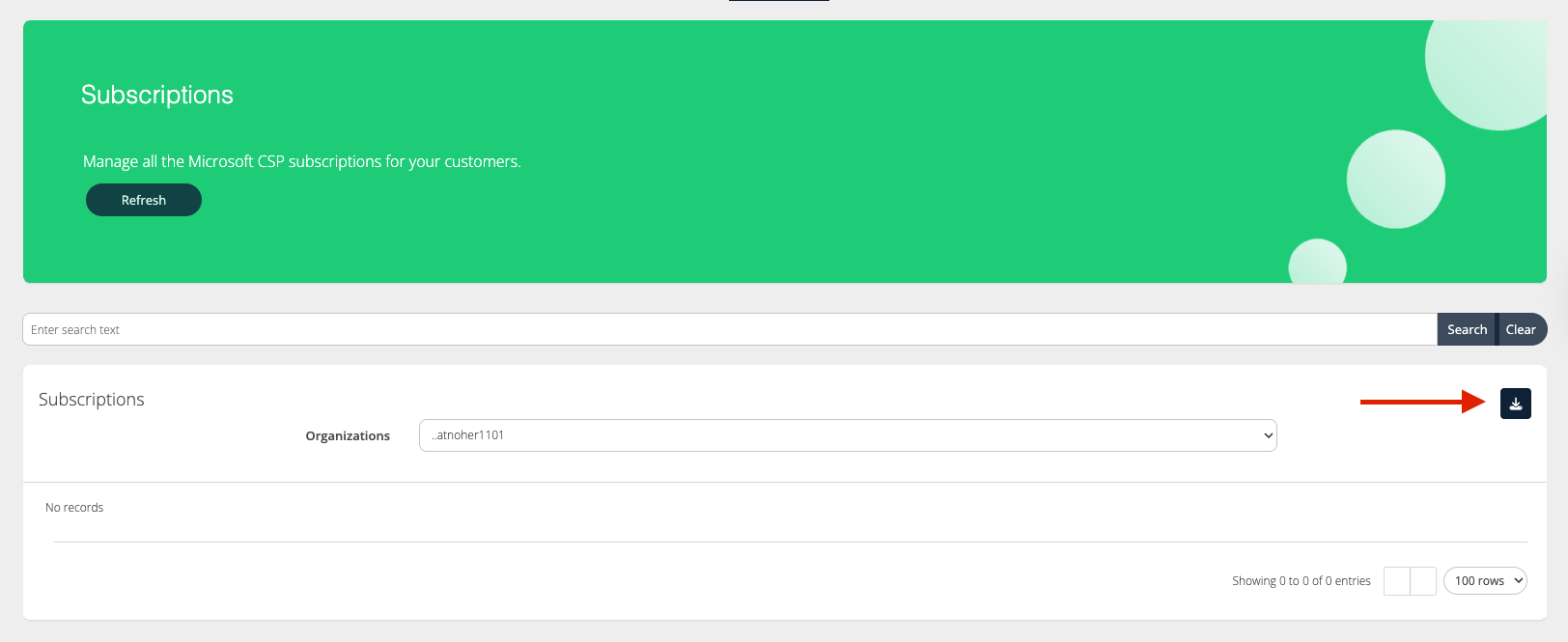Click the blank previous page button
This screenshot has width=1568, height=642.
coord(1396,580)
